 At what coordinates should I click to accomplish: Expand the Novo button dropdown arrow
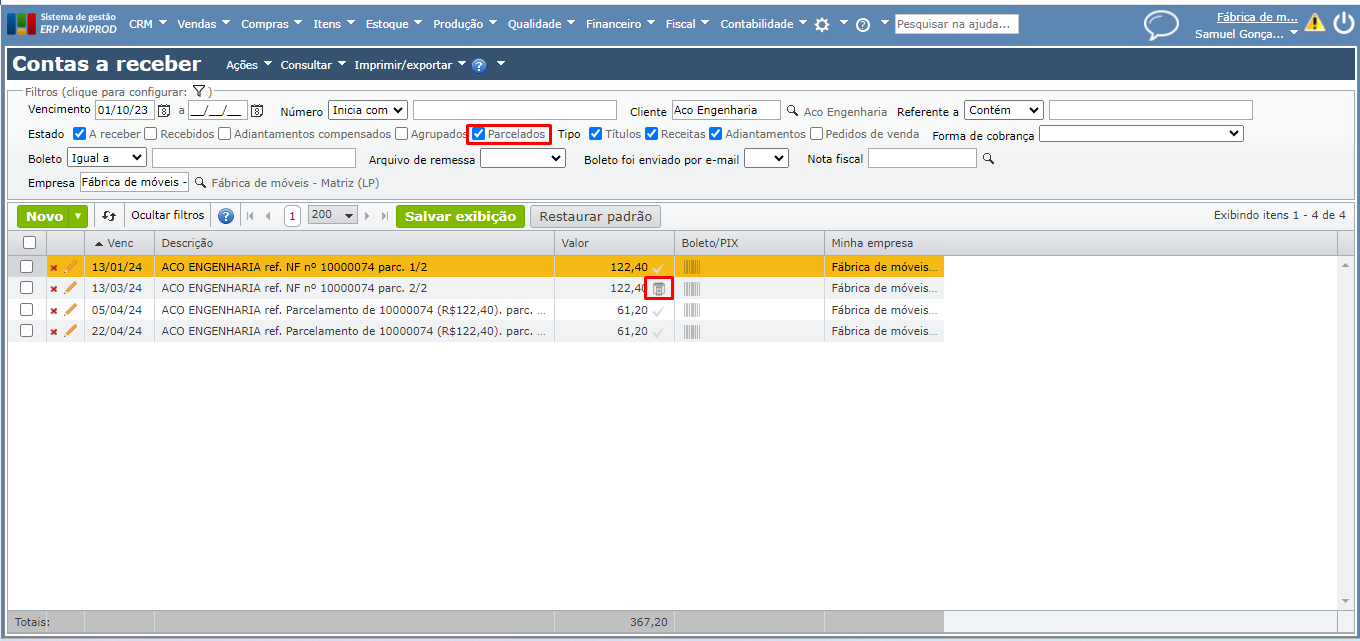78,216
